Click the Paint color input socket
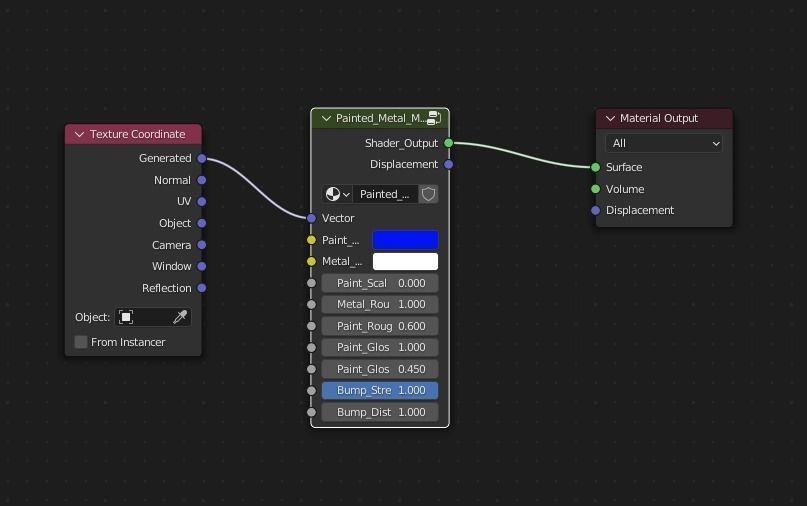Screen dimensions: 807x506 (311, 240)
